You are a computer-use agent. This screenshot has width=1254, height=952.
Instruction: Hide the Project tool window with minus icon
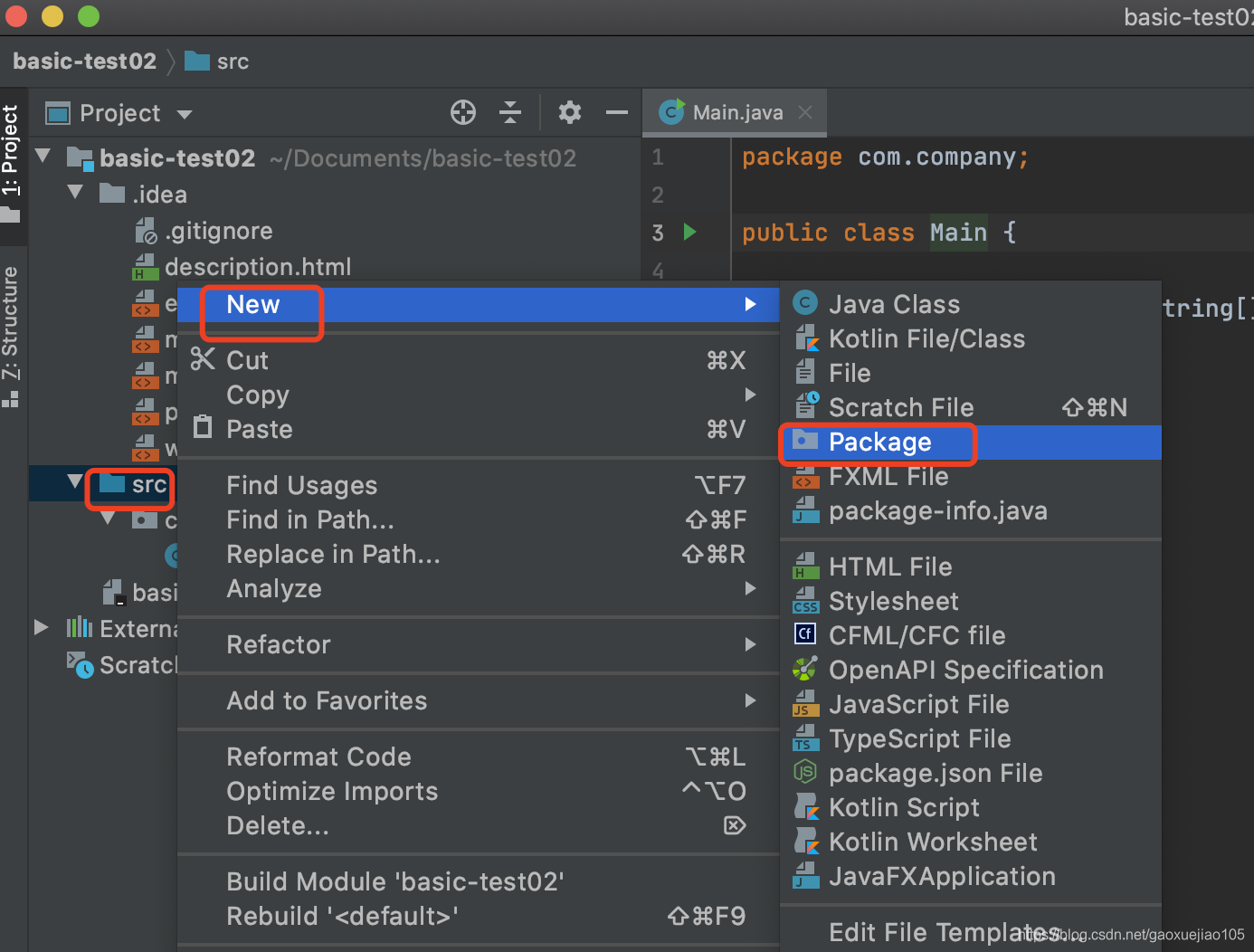[x=617, y=112]
